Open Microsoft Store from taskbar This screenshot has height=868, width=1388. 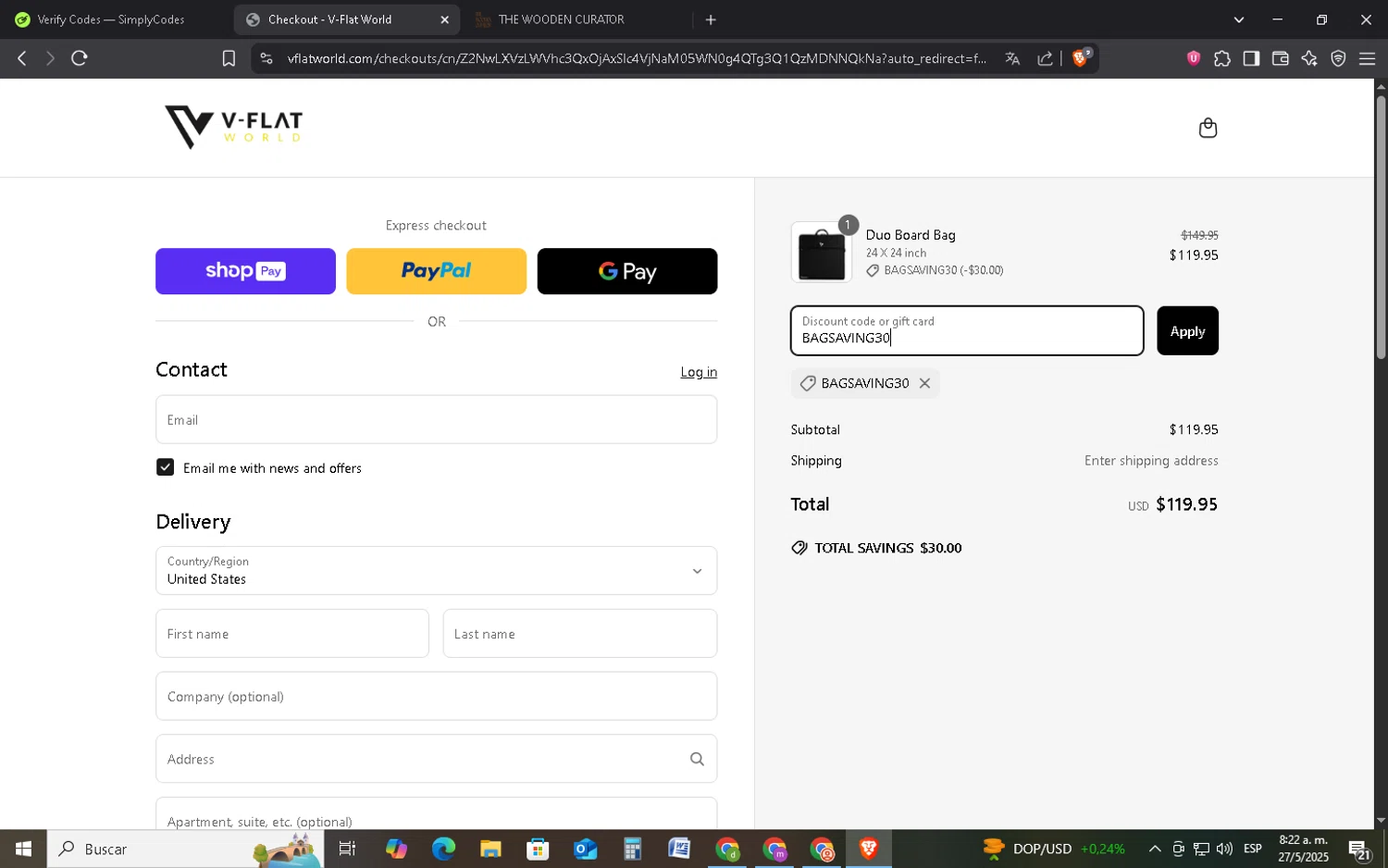point(538,849)
